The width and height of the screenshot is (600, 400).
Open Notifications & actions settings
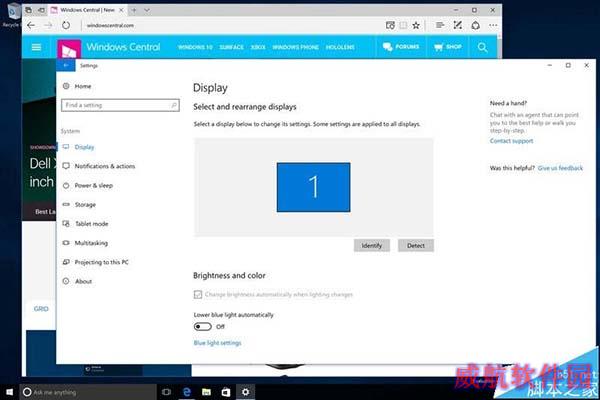[99, 166]
